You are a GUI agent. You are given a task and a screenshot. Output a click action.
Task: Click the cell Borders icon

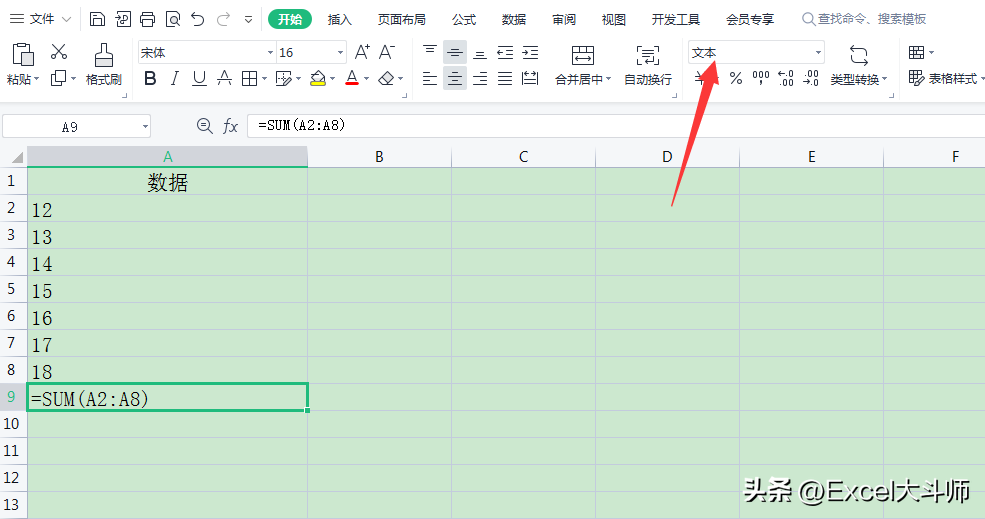(249, 79)
